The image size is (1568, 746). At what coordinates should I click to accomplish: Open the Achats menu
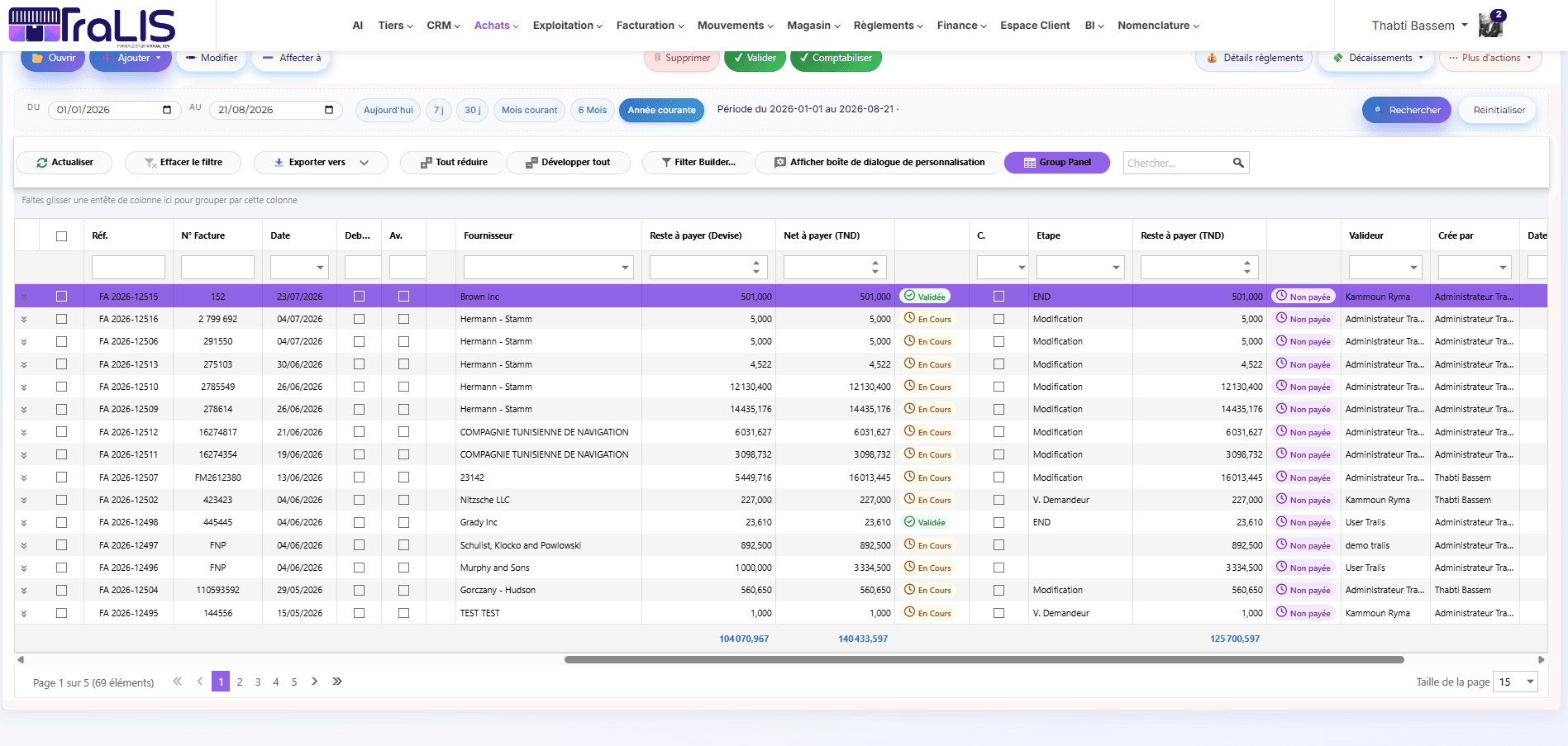[x=496, y=26]
